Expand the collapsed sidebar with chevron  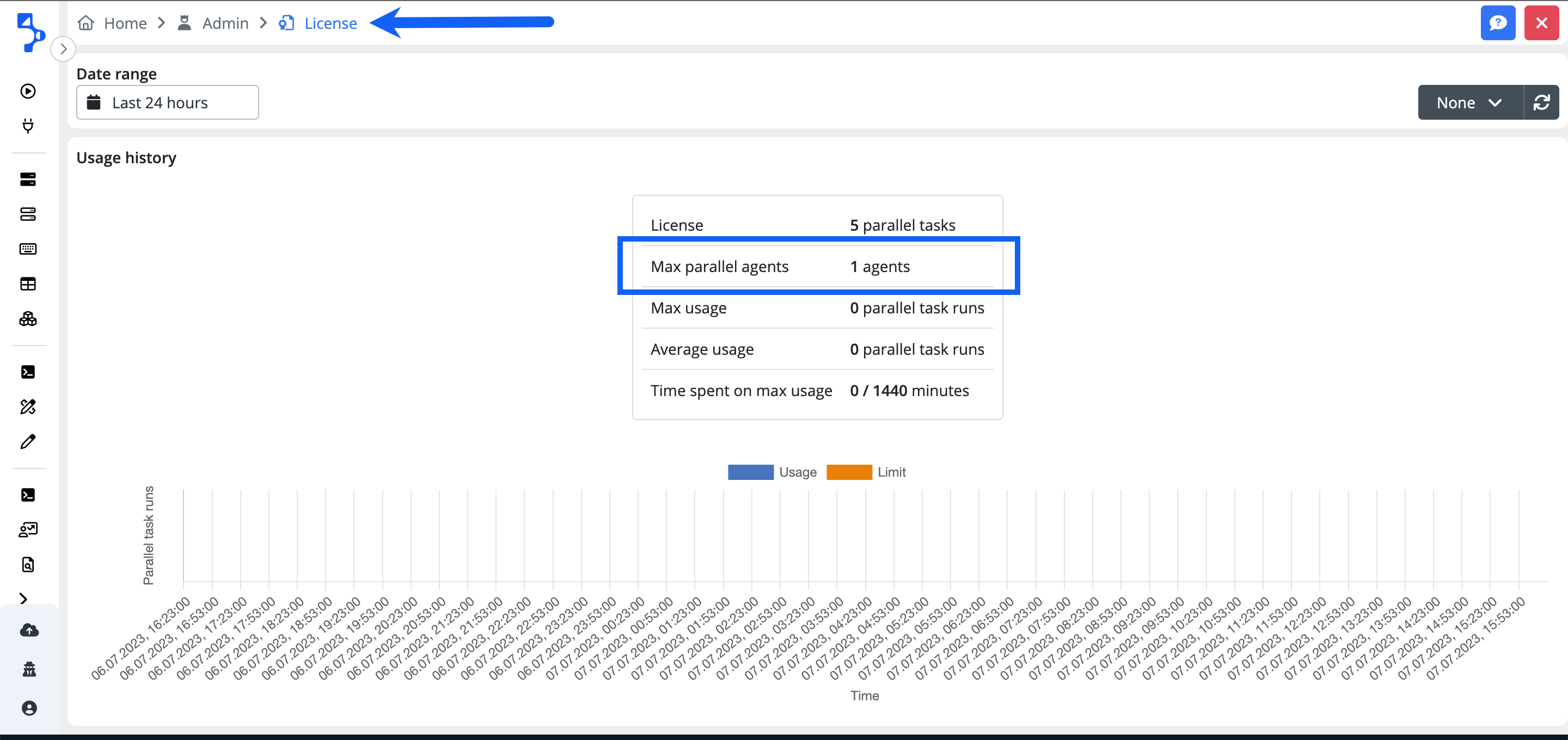(63, 48)
